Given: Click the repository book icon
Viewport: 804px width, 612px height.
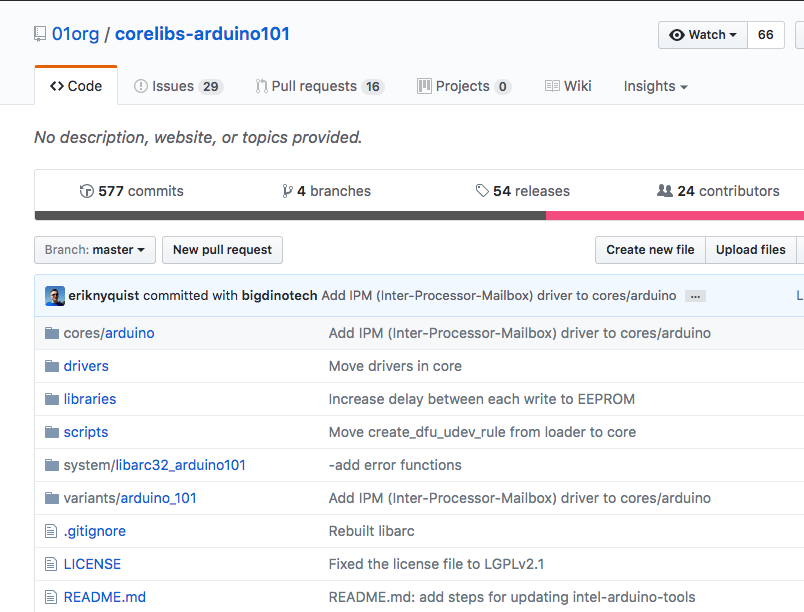Looking at the screenshot, I should (x=40, y=34).
